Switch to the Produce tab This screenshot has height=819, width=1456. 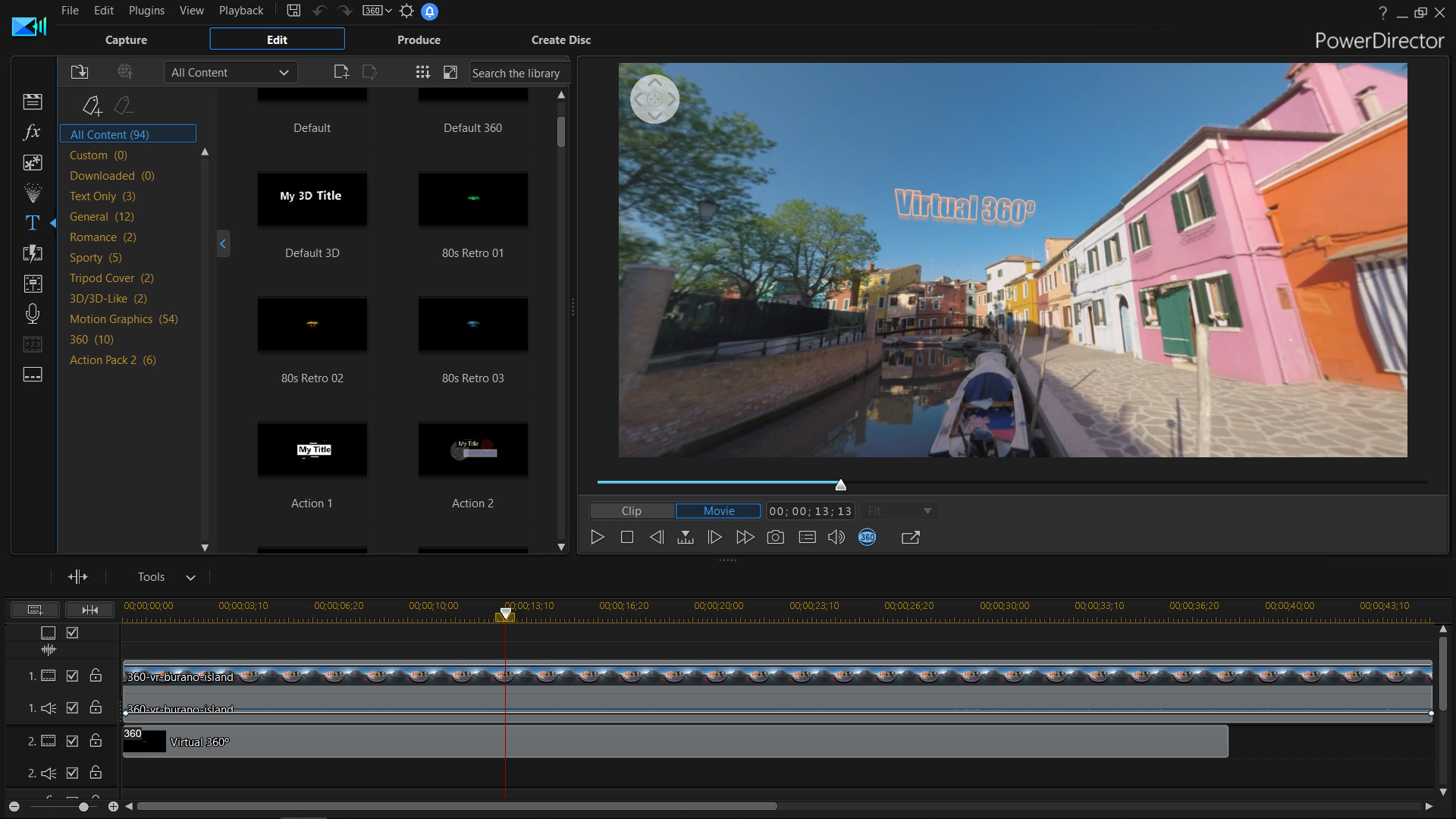[x=419, y=39]
